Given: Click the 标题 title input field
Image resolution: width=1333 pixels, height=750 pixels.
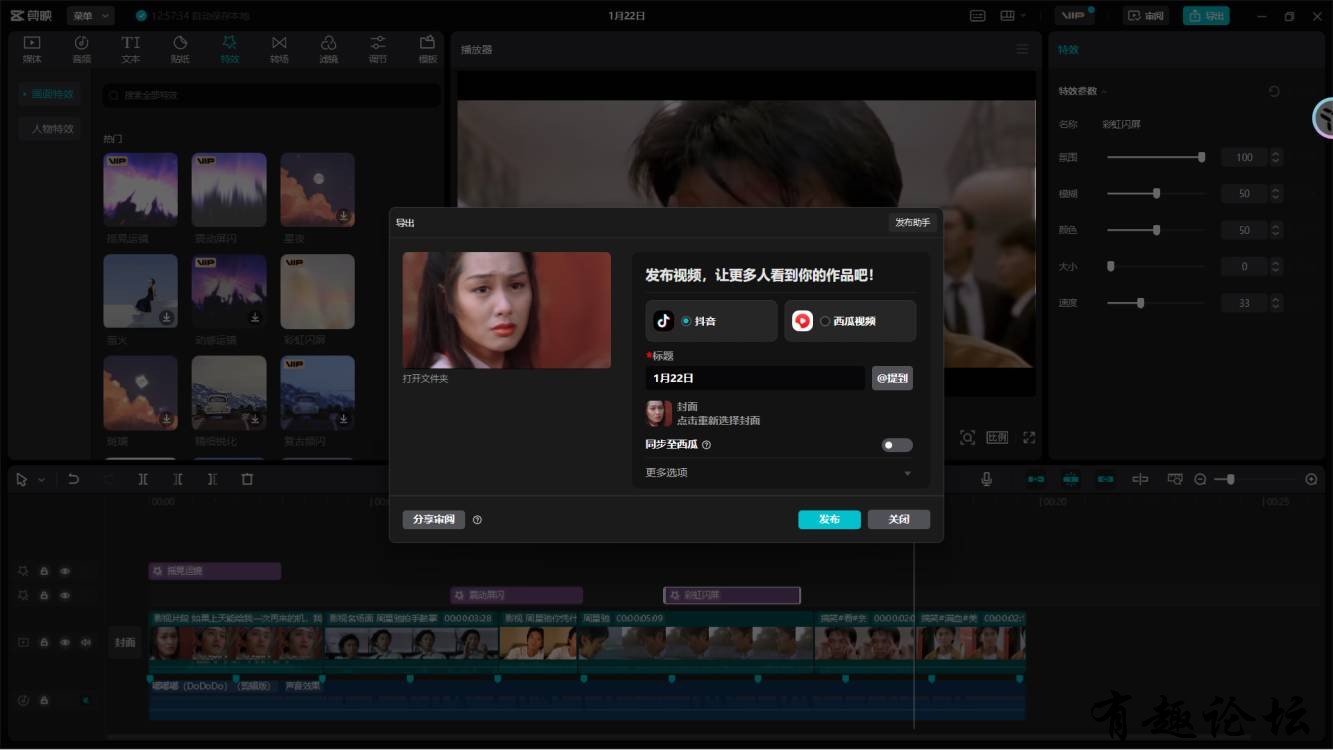Looking at the screenshot, I should pyautogui.click(x=755, y=378).
